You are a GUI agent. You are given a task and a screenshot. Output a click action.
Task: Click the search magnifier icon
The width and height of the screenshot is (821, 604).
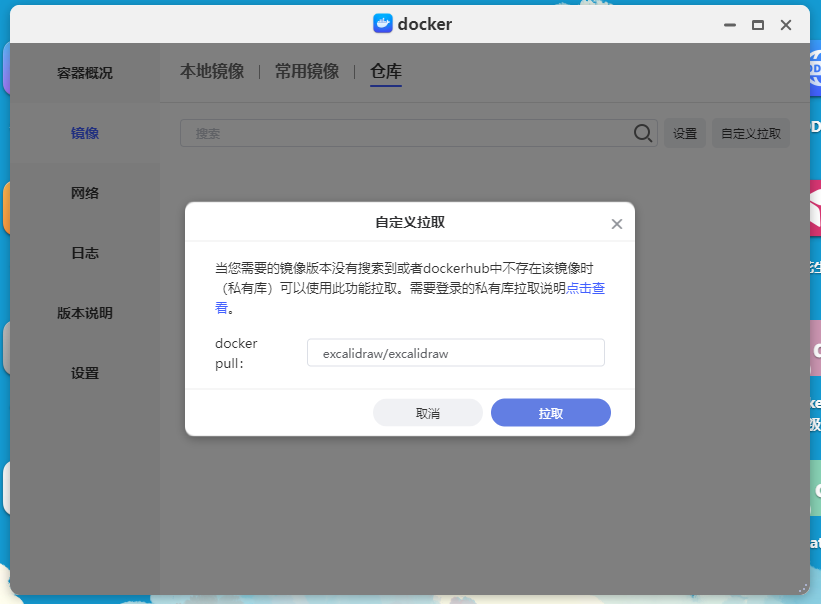642,133
